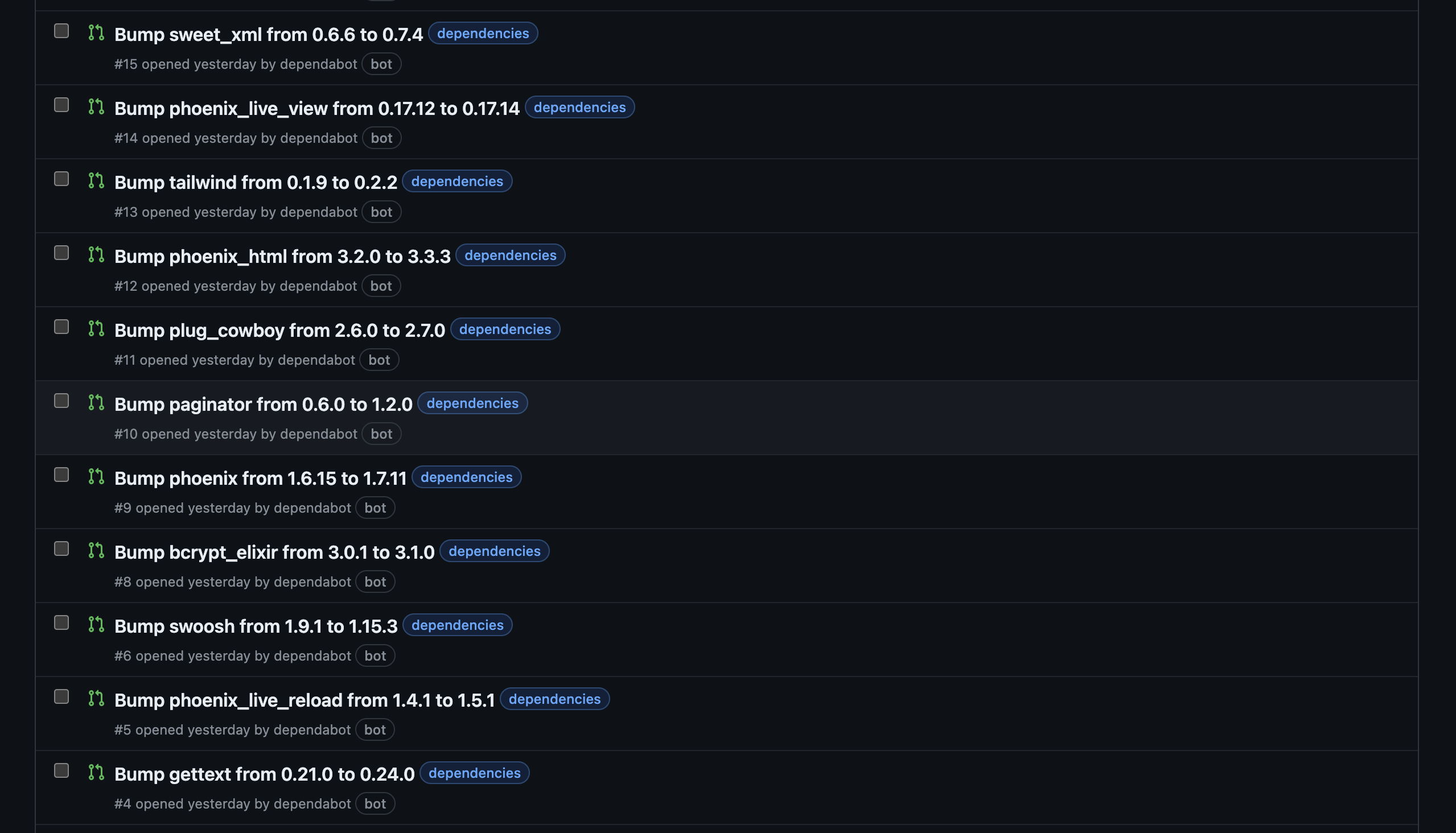Image resolution: width=1456 pixels, height=833 pixels.
Task: Click the open PR icon beside paginator bump
Action: (96, 402)
